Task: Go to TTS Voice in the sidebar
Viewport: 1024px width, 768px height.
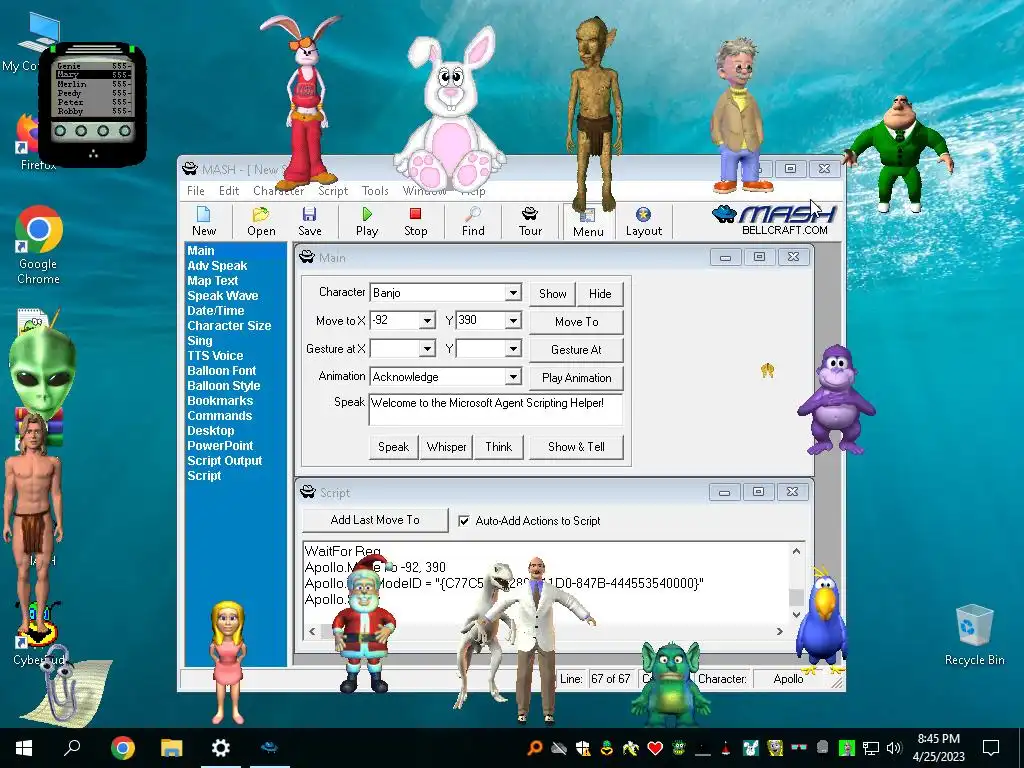Action: coord(215,356)
